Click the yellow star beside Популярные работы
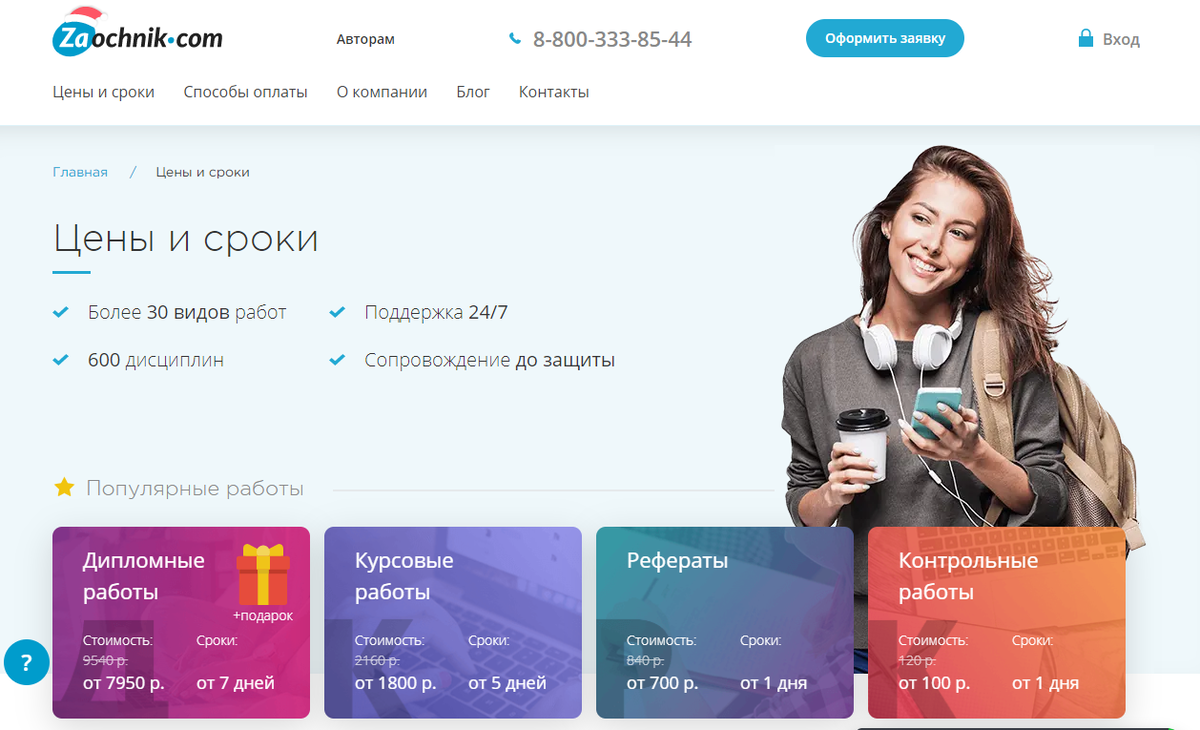 click(64, 488)
